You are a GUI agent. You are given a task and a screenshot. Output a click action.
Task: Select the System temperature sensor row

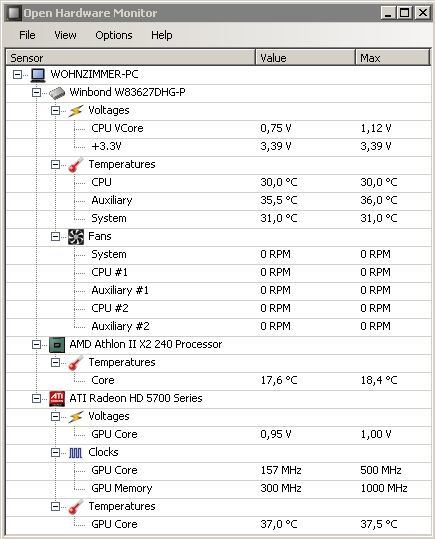(218, 219)
